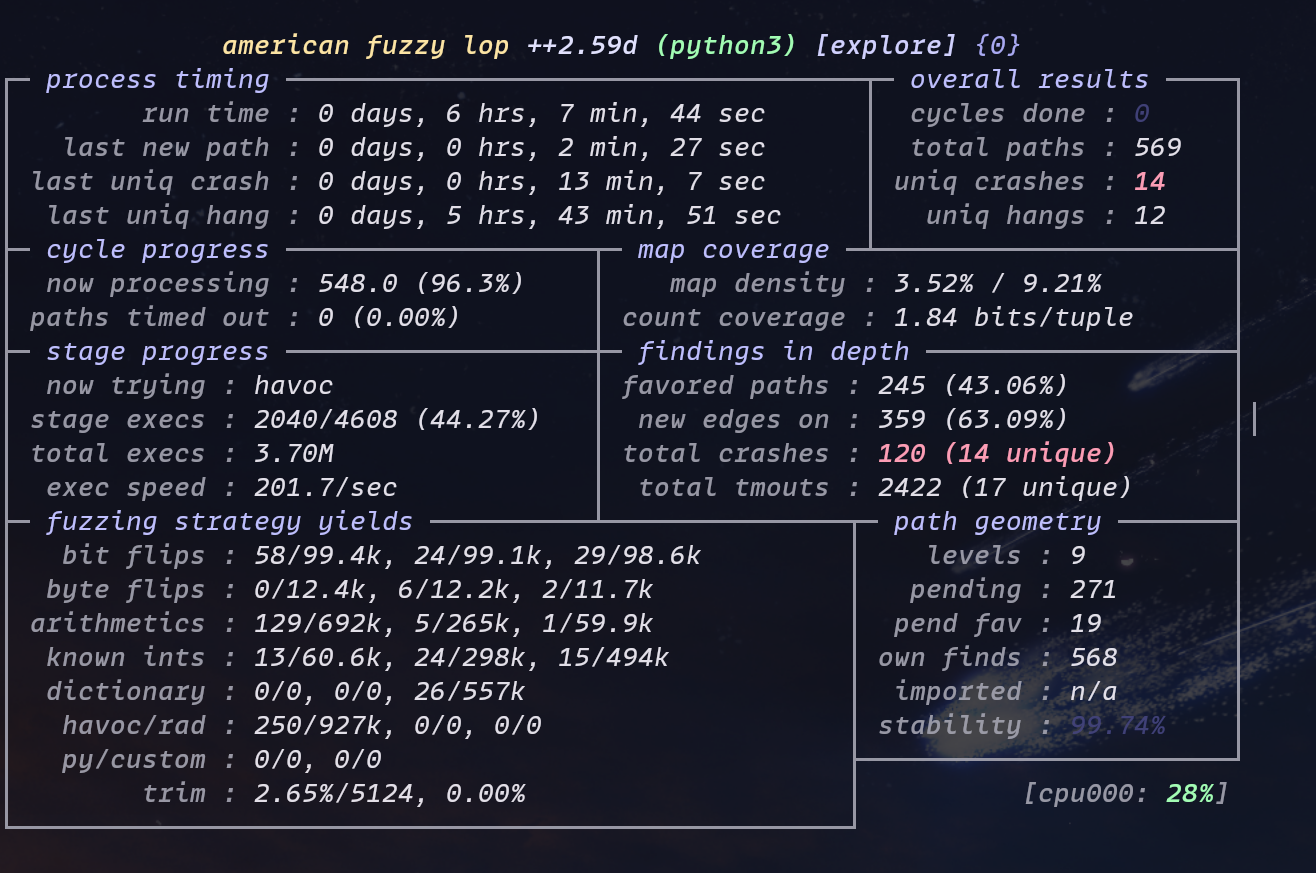1316x873 pixels.
Task: Click trim value "2.65%/5124, 0.00%"
Action: [390, 794]
